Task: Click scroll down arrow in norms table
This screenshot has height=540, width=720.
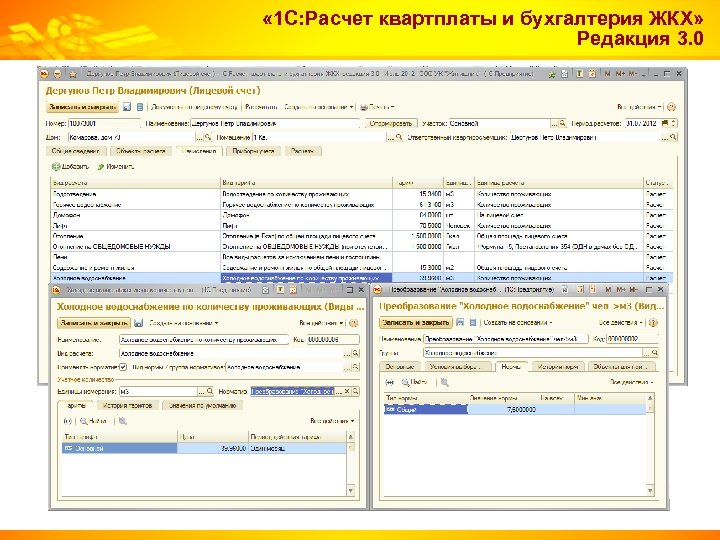Action: coord(650,491)
